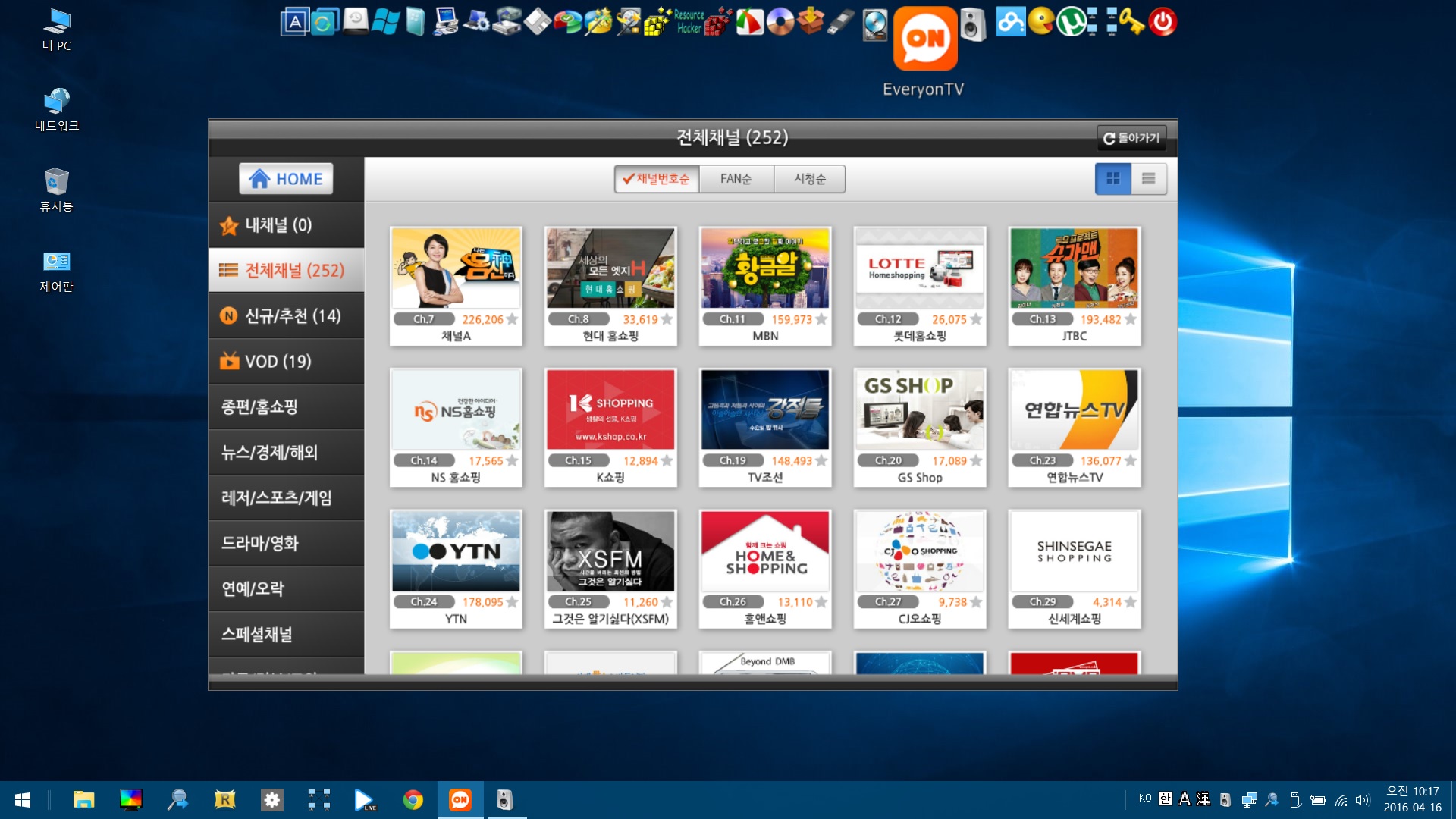Open the 제어판 control panel icon
Viewport: 1456px width, 819px height.
coord(57,271)
